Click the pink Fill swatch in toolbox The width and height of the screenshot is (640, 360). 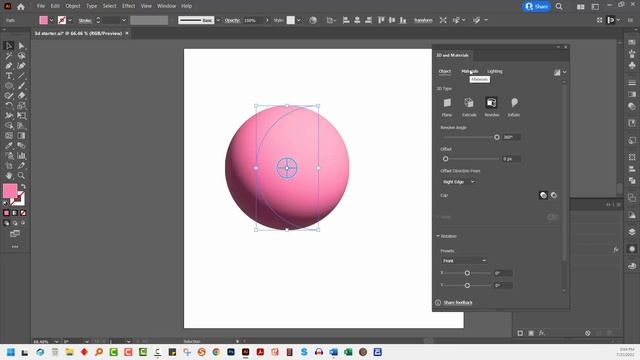pyautogui.click(x=10, y=191)
